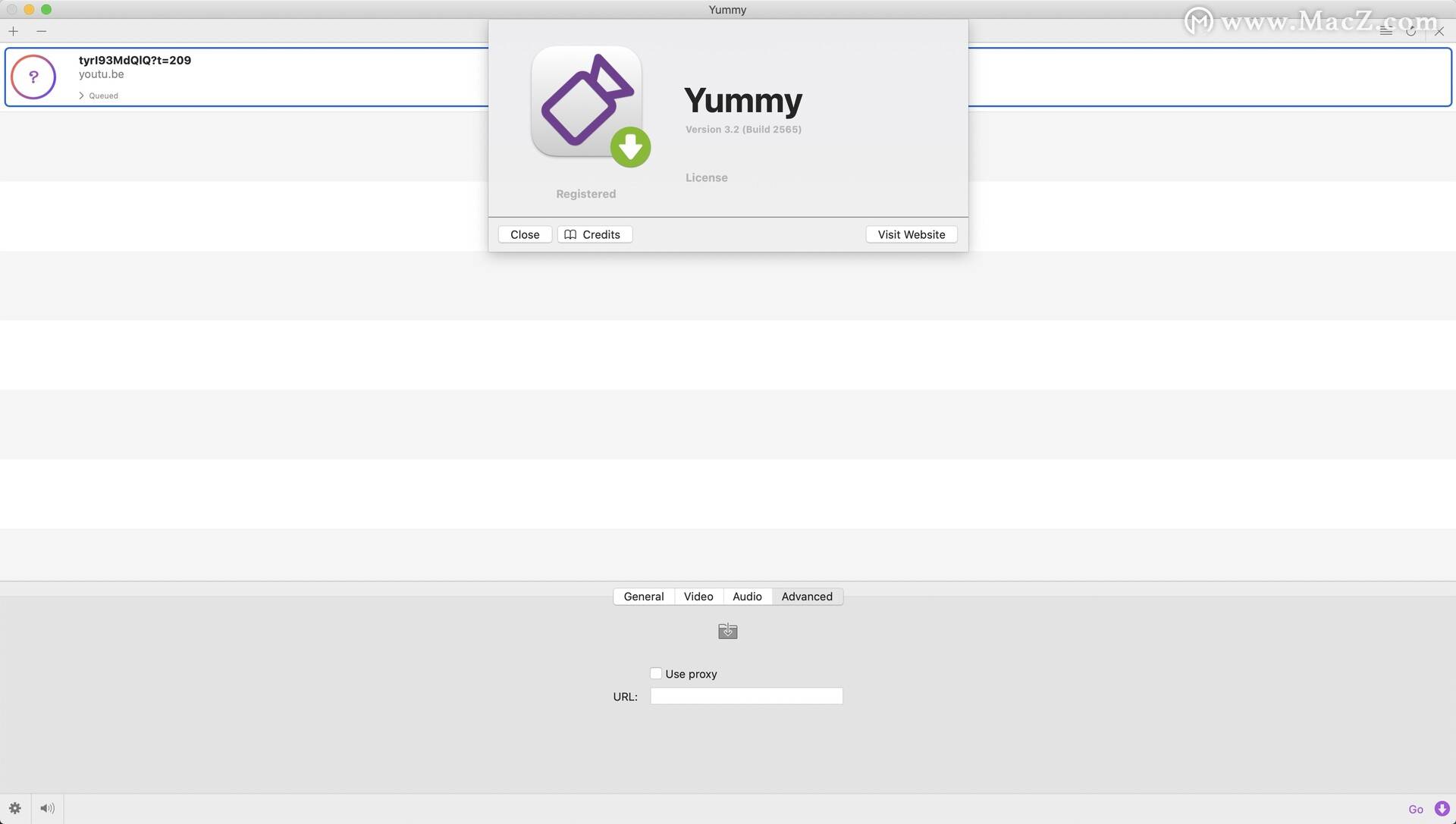Click the URL input field in preferences
1456x824 pixels.
[x=746, y=695]
